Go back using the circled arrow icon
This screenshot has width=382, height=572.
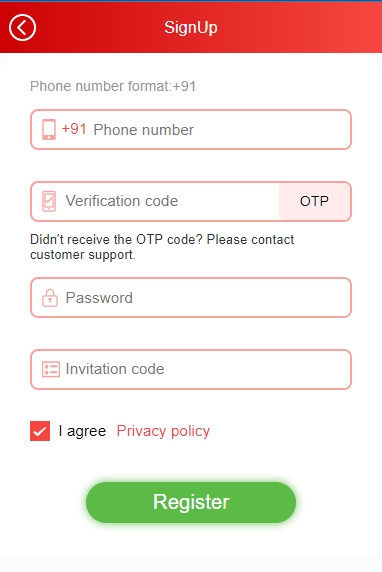pyautogui.click(x=22, y=27)
